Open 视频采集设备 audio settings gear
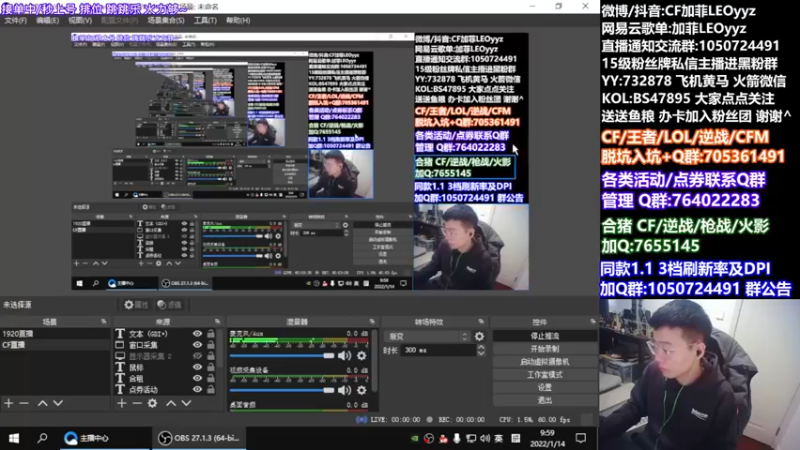 (362, 390)
